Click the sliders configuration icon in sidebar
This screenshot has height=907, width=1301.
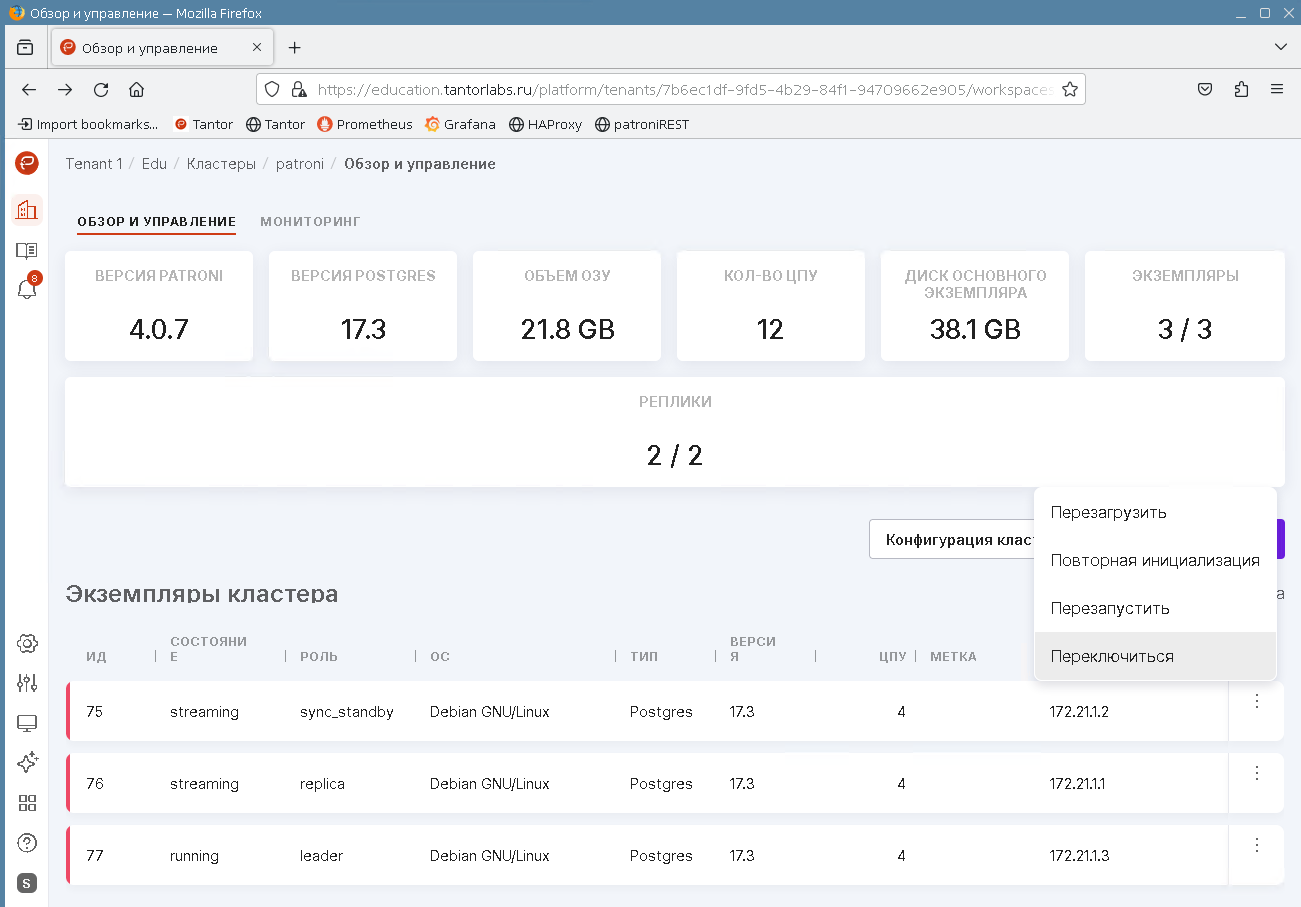pyautogui.click(x=27, y=683)
